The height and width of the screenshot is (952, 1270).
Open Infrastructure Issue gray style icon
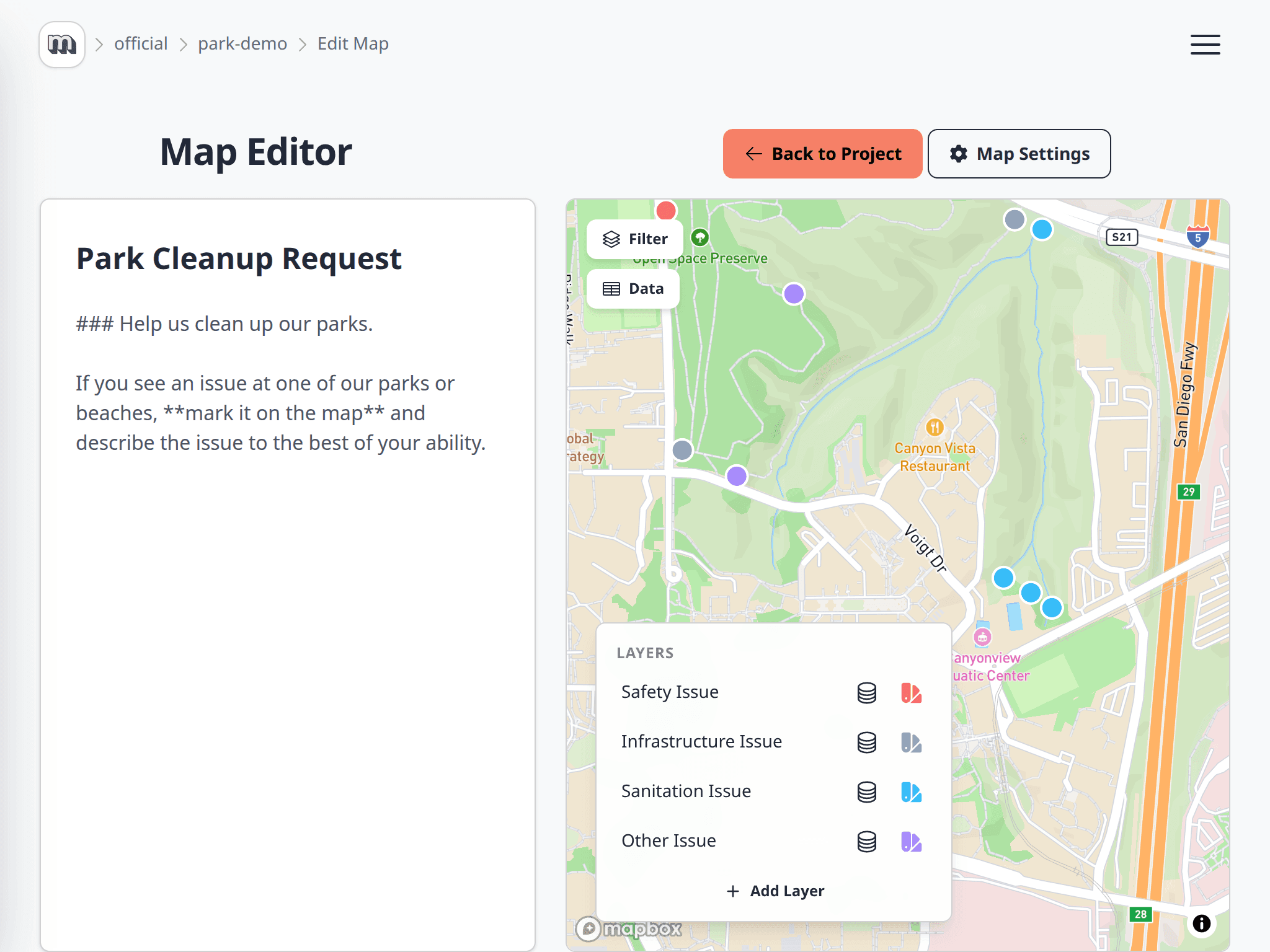[911, 743]
